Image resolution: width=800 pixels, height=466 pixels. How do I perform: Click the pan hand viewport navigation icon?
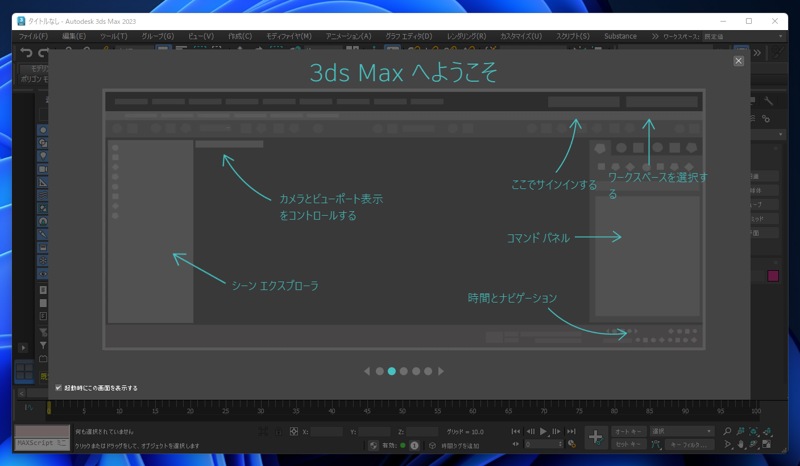[x=740, y=445]
